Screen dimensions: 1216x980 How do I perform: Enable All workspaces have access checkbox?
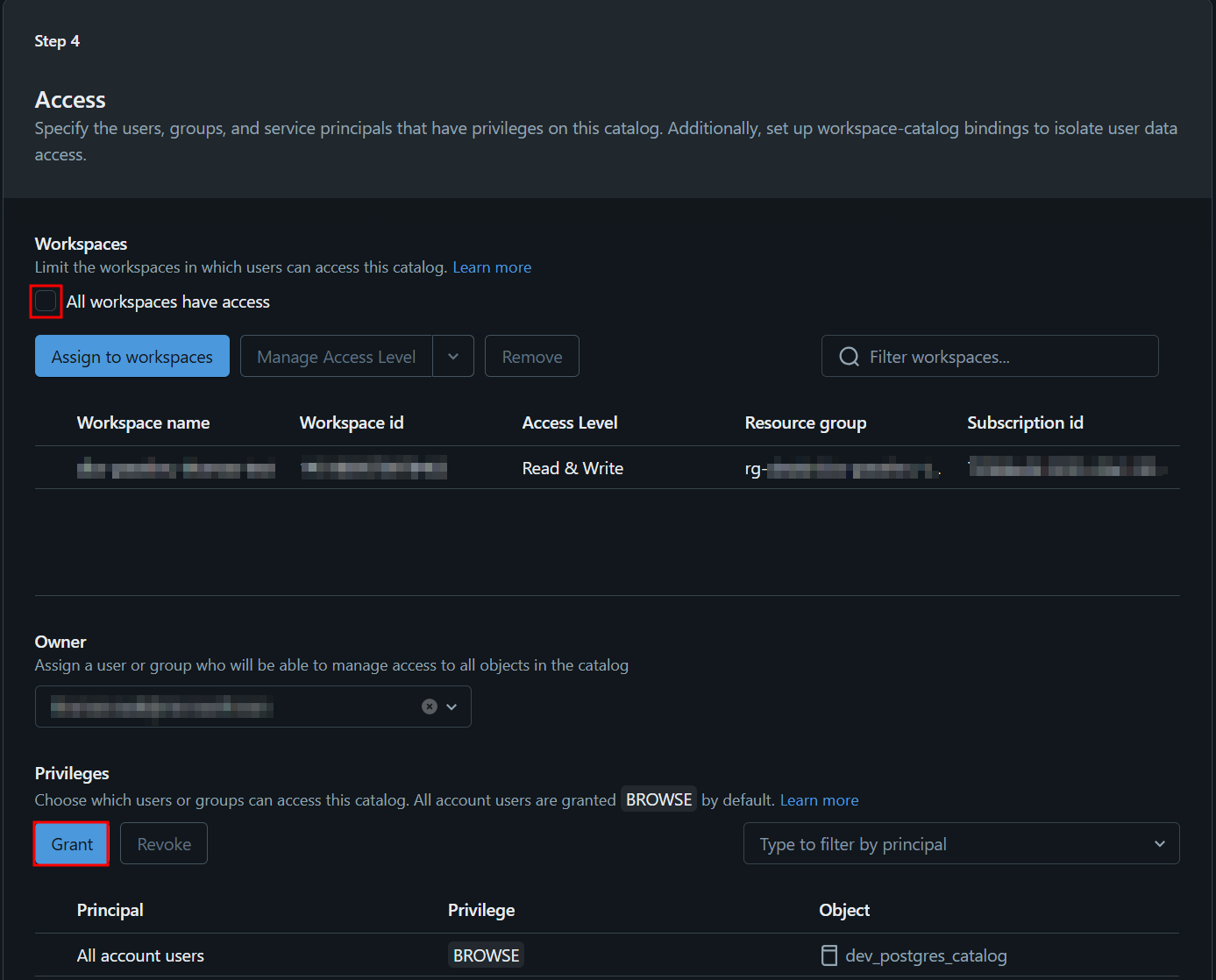46,302
